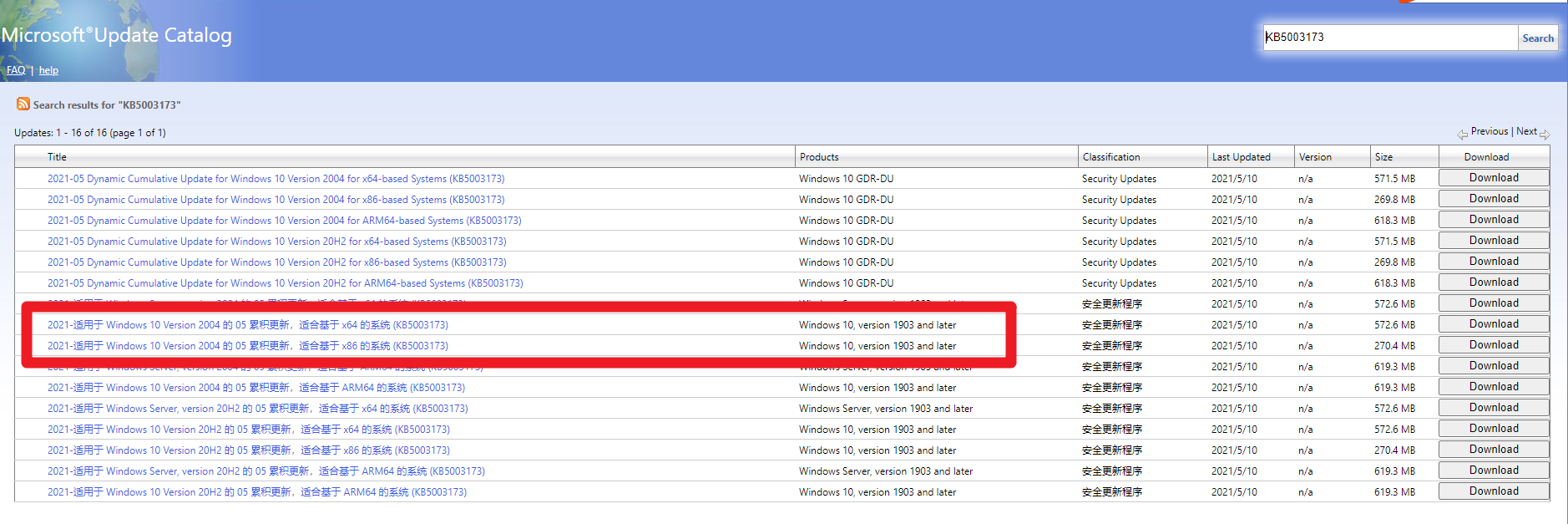Open Dynamic Cumulative Update Version 20H2 x64 link
This screenshot has height=524, width=1568.
click(277, 242)
